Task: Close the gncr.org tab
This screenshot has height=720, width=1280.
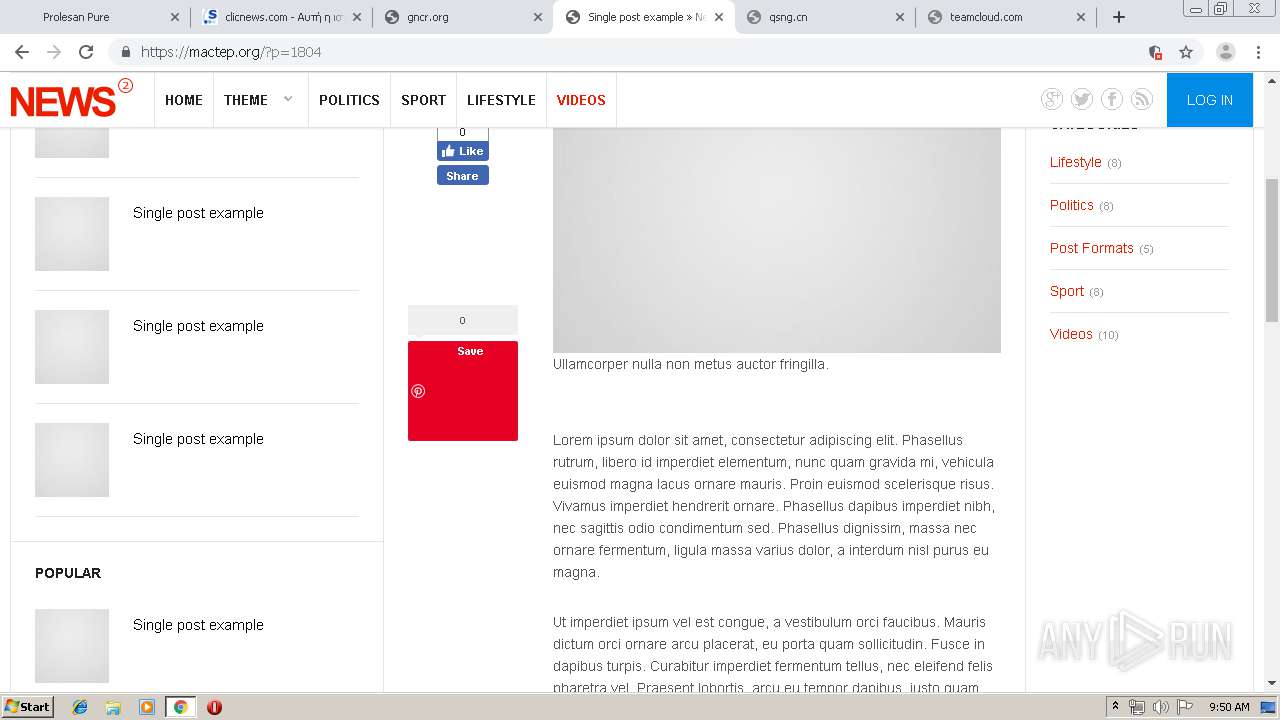Action: coord(538,17)
